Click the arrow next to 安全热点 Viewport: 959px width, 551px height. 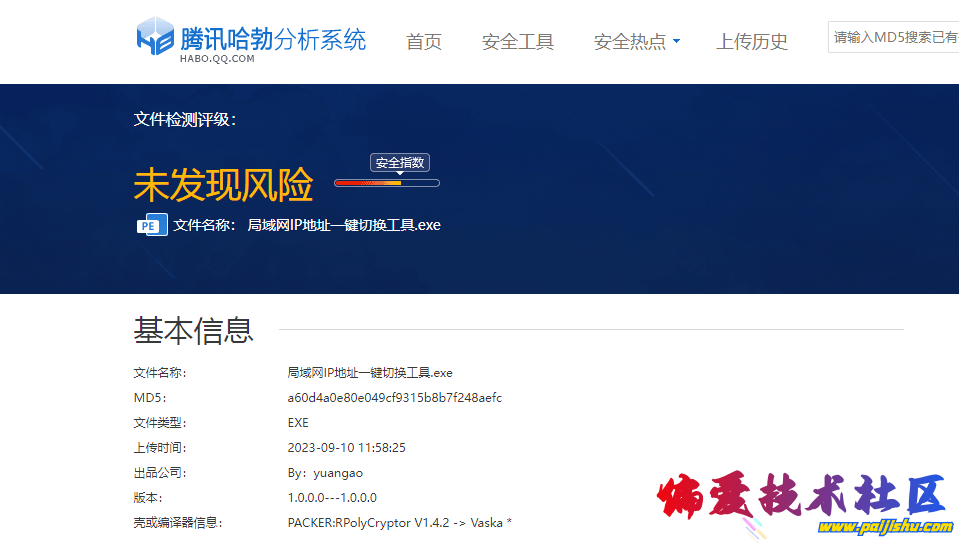click(676, 42)
